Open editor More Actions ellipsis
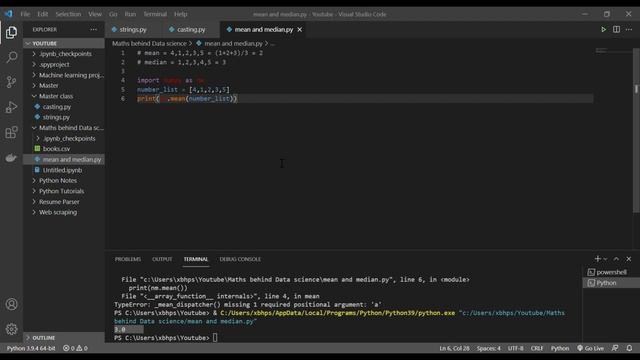Image resolution: width=640 pixels, height=360 pixels. pyautogui.click(x=629, y=29)
